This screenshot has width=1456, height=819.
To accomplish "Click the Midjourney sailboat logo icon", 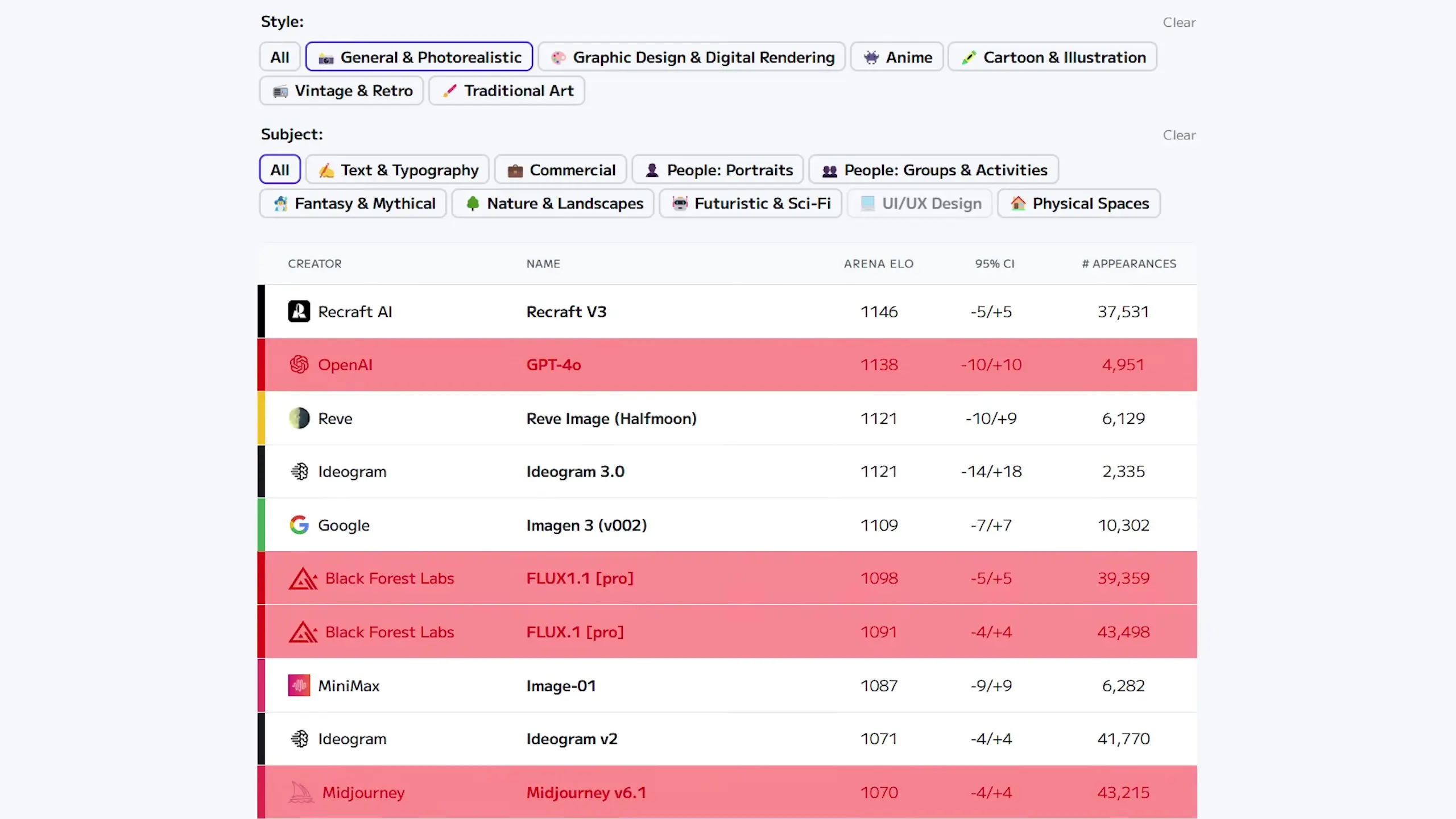I will coord(301,792).
